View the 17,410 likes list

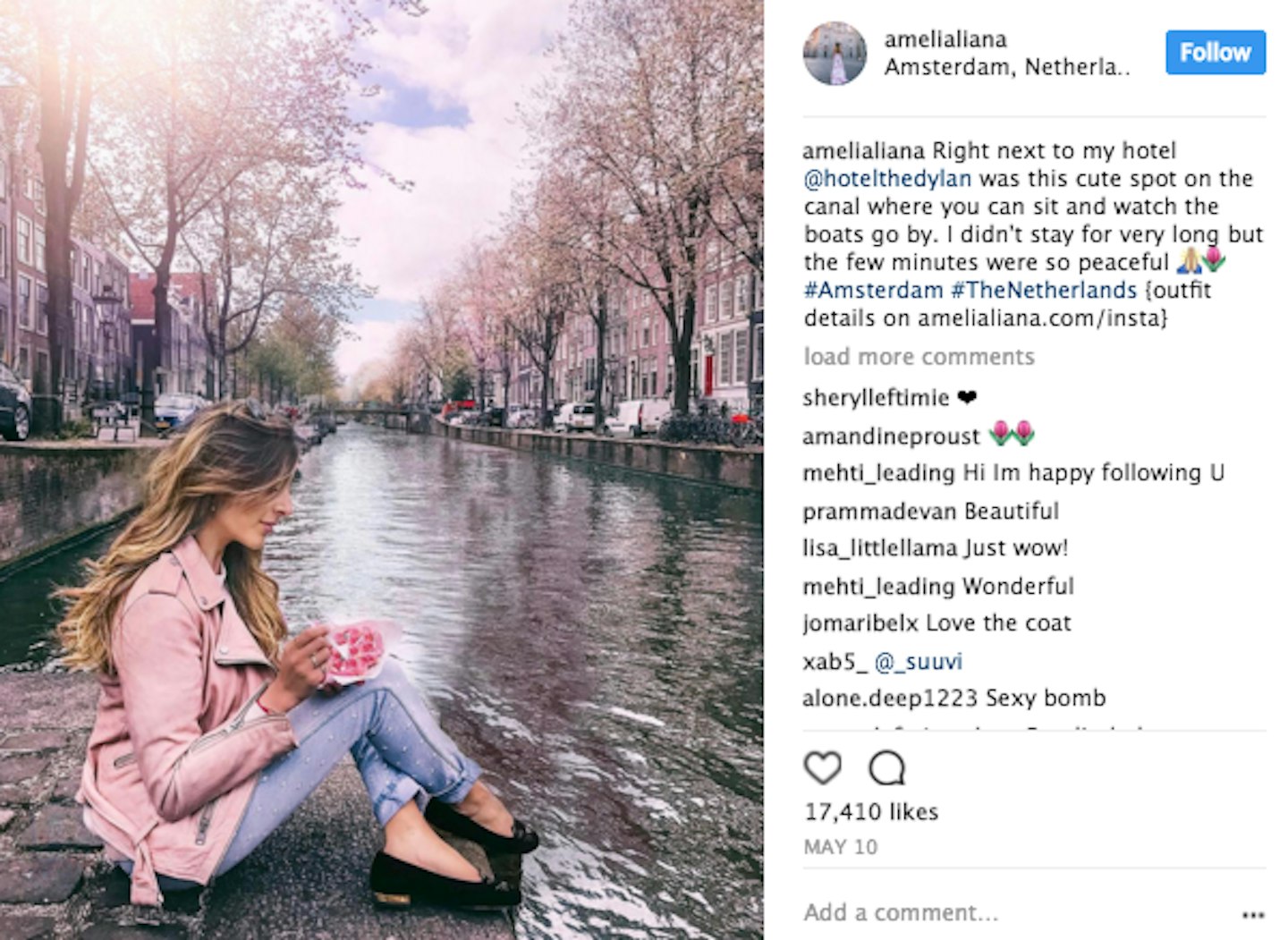coord(871,812)
